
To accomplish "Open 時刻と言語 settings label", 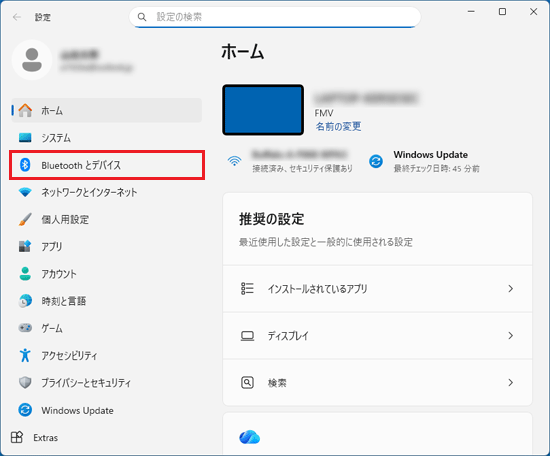I will [63, 301].
